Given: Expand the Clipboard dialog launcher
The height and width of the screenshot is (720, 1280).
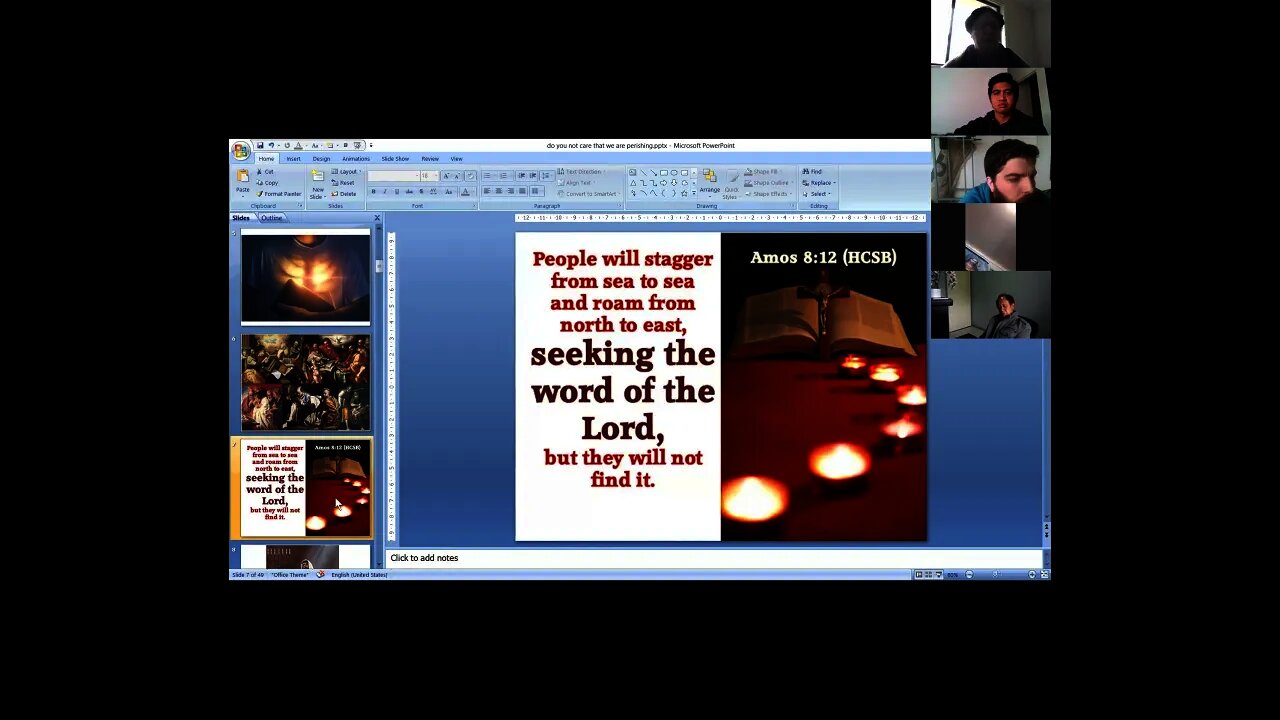Looking at the screenshot, I should click(x=299, y=205).
